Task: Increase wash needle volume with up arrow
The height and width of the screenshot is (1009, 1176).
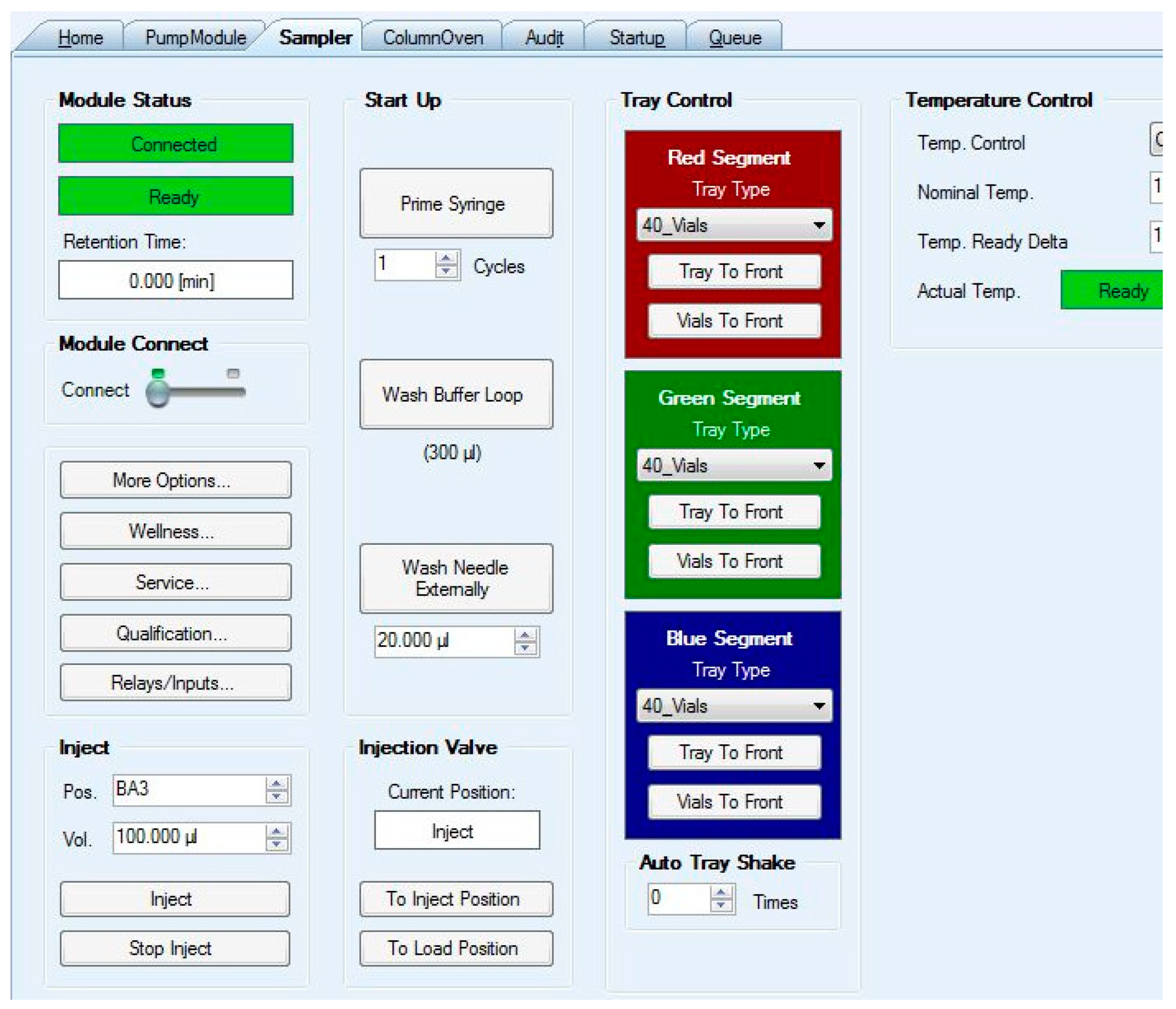Action: pos(525,635)
